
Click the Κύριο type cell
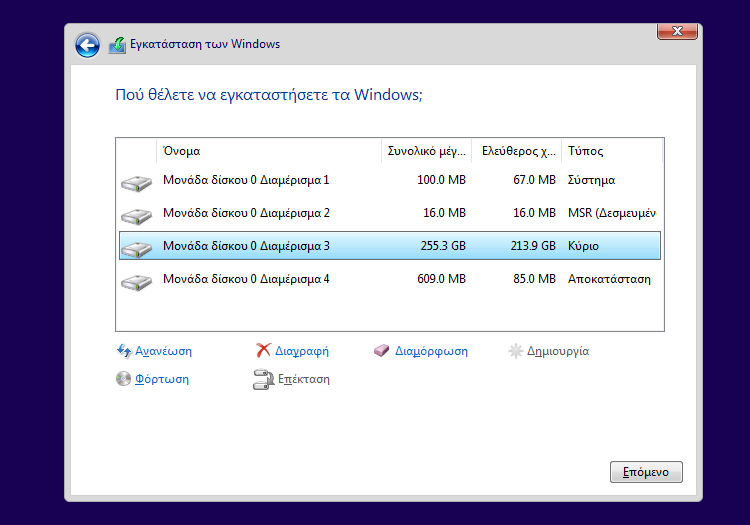click(583, 246)
